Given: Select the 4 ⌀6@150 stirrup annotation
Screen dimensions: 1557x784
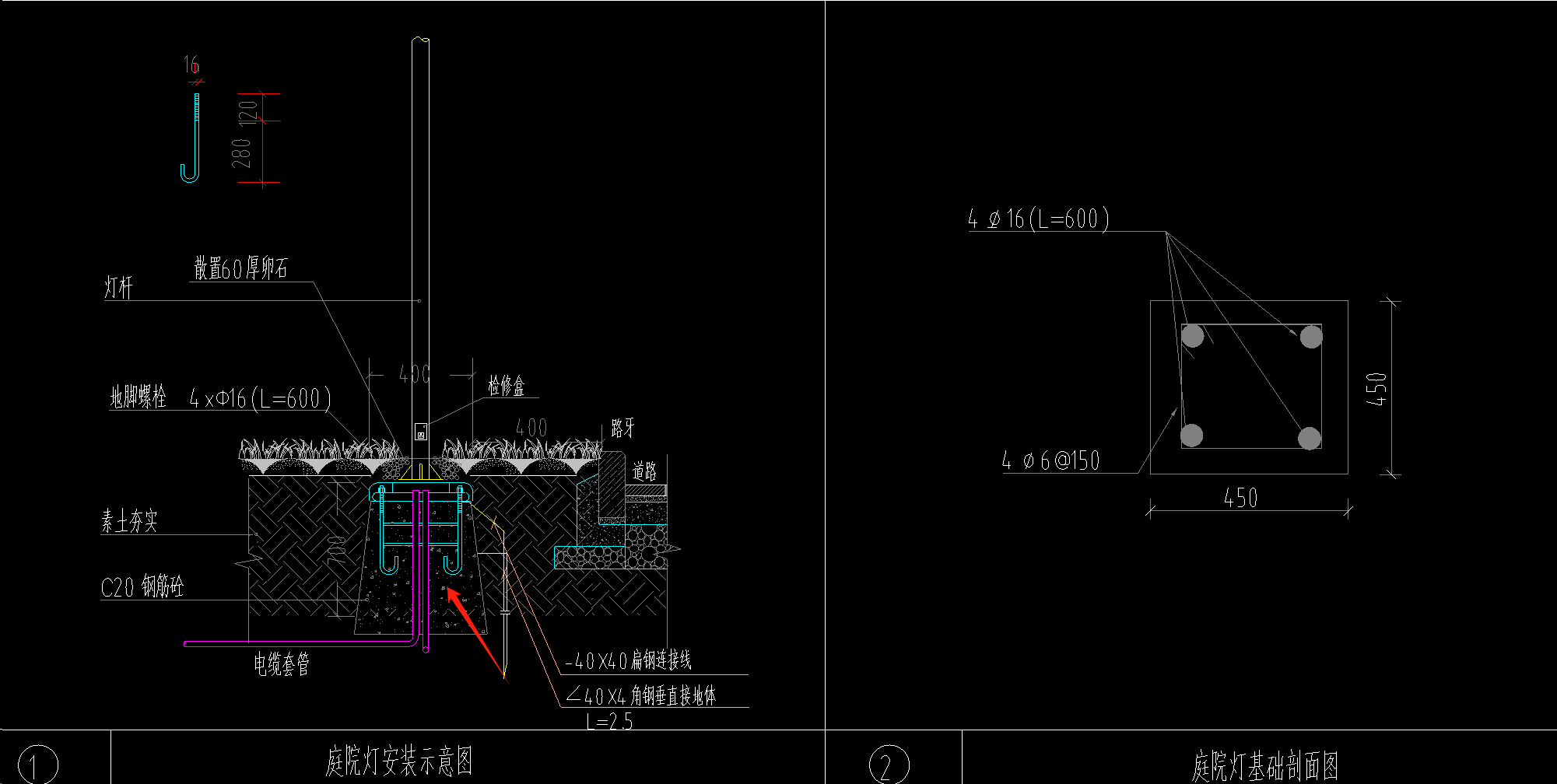Looking at the screenshot, I should [x=1050, y=460].
